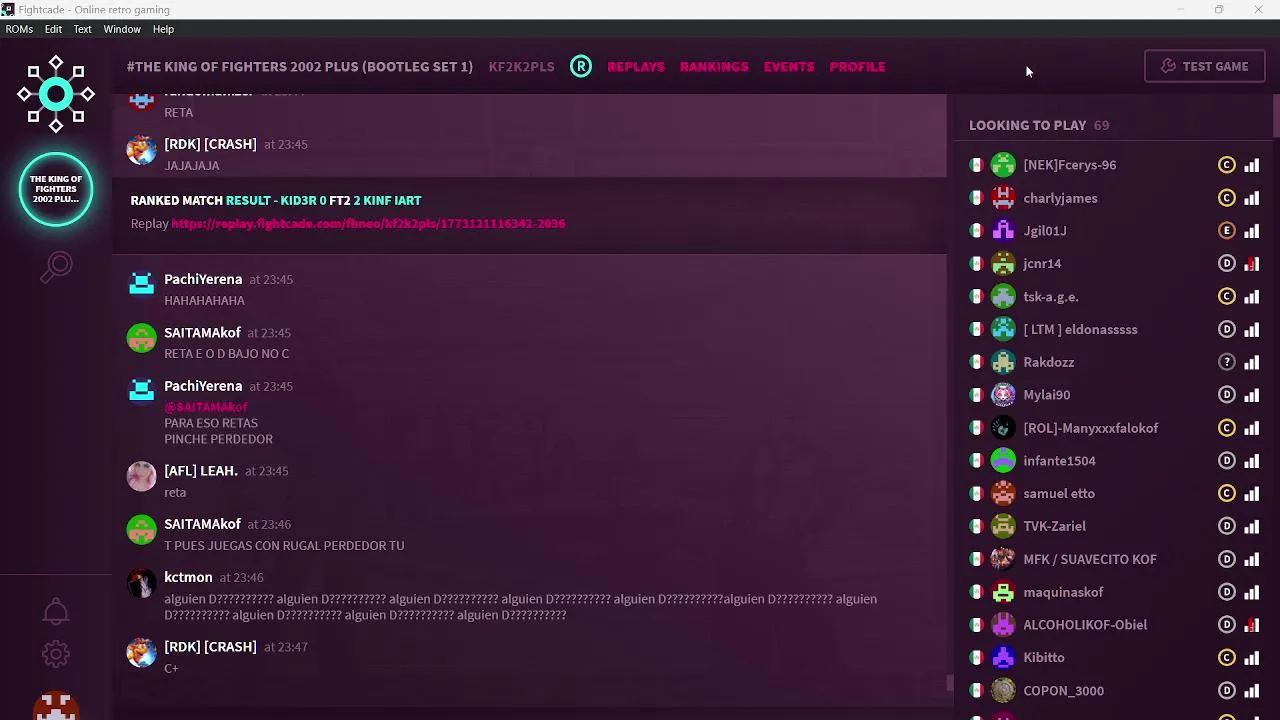Click the rank D badge of TVK-Zariel

pos(1227,526)
